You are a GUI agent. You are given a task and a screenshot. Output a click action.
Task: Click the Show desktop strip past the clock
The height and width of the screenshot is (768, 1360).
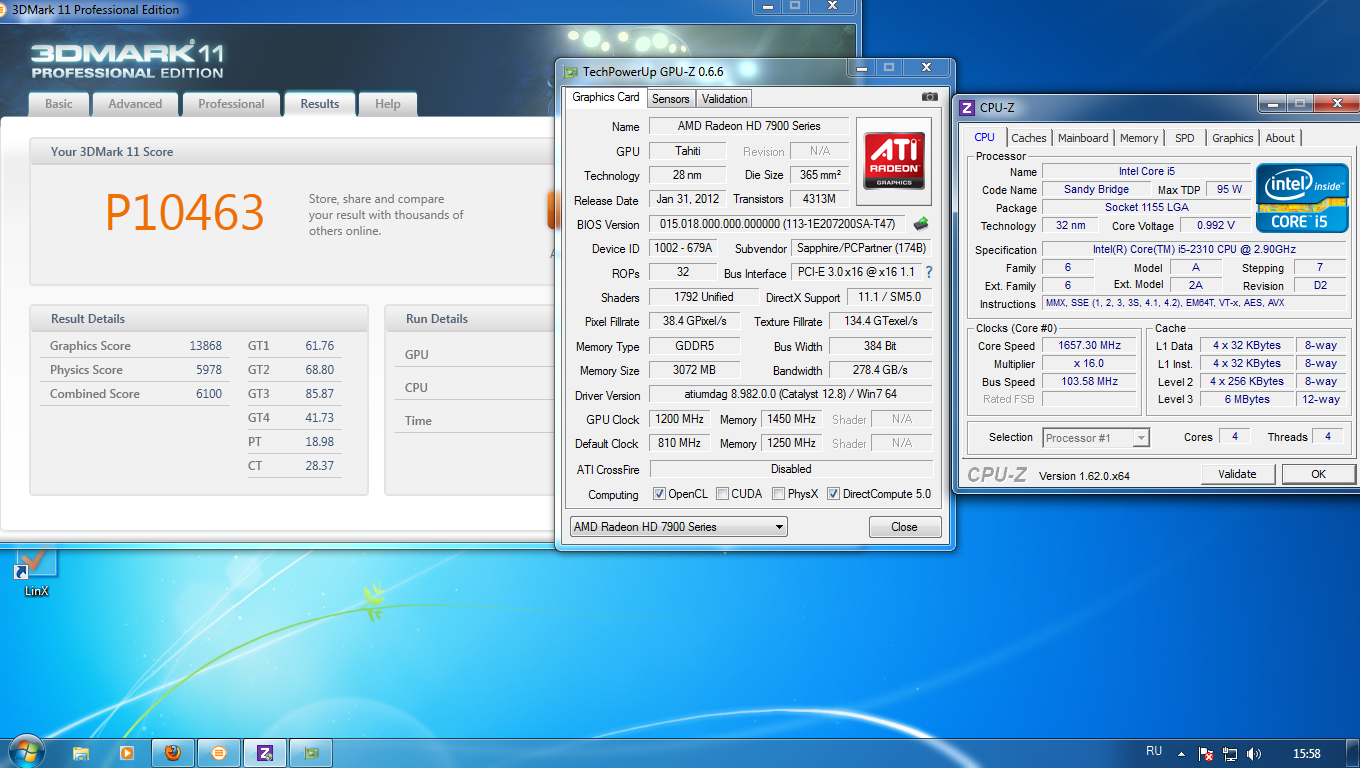pos(1353,753)
